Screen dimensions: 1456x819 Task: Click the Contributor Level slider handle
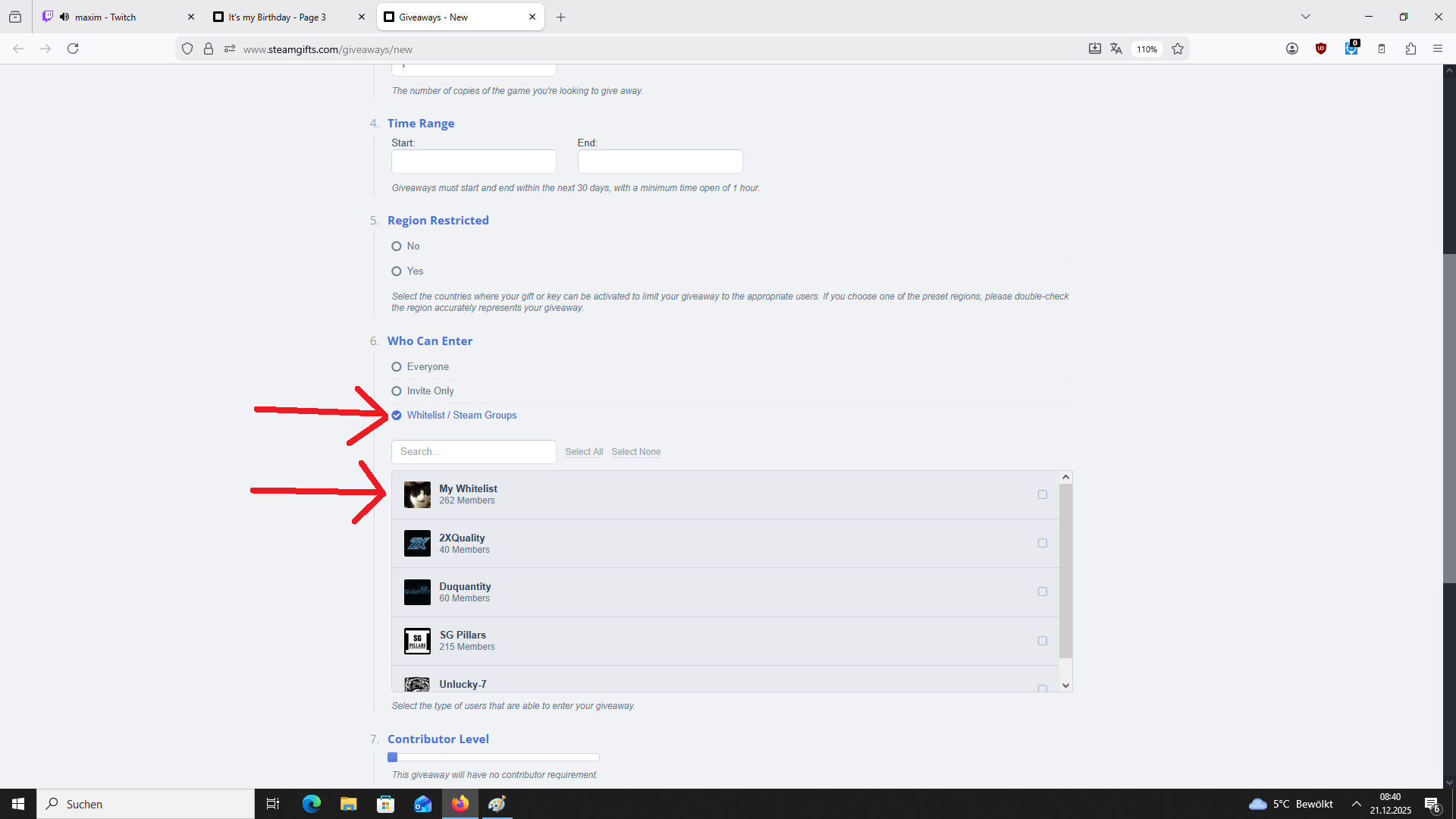tap(393, 757)
